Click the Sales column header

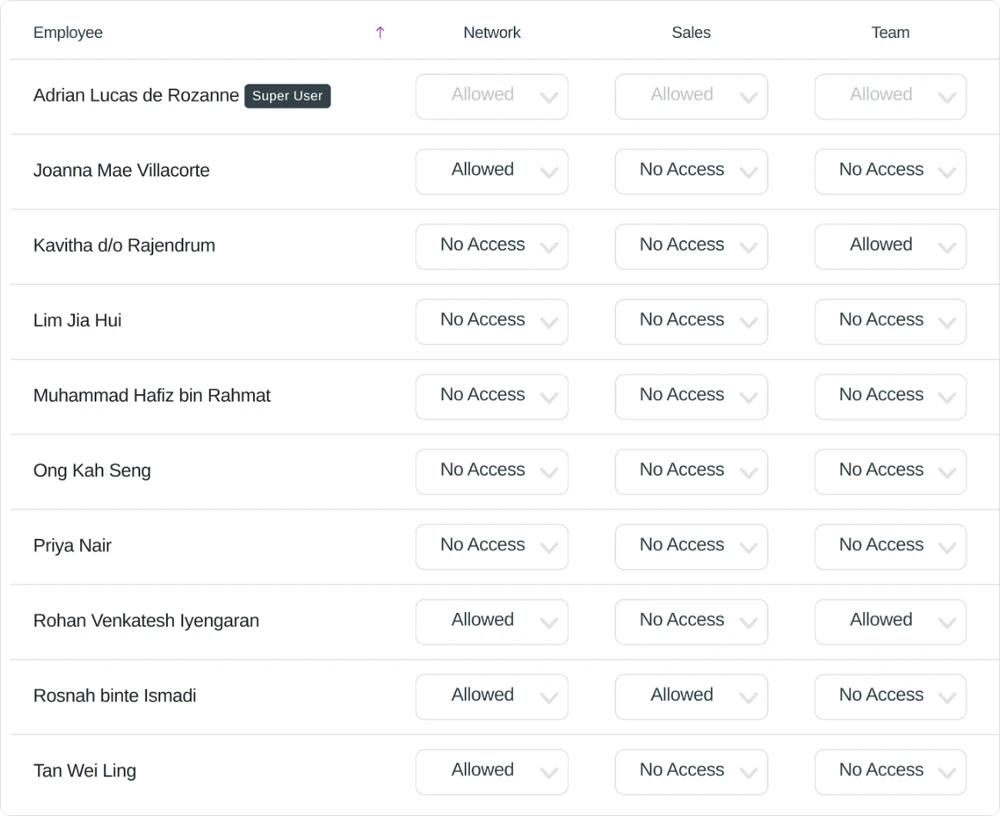691,33
